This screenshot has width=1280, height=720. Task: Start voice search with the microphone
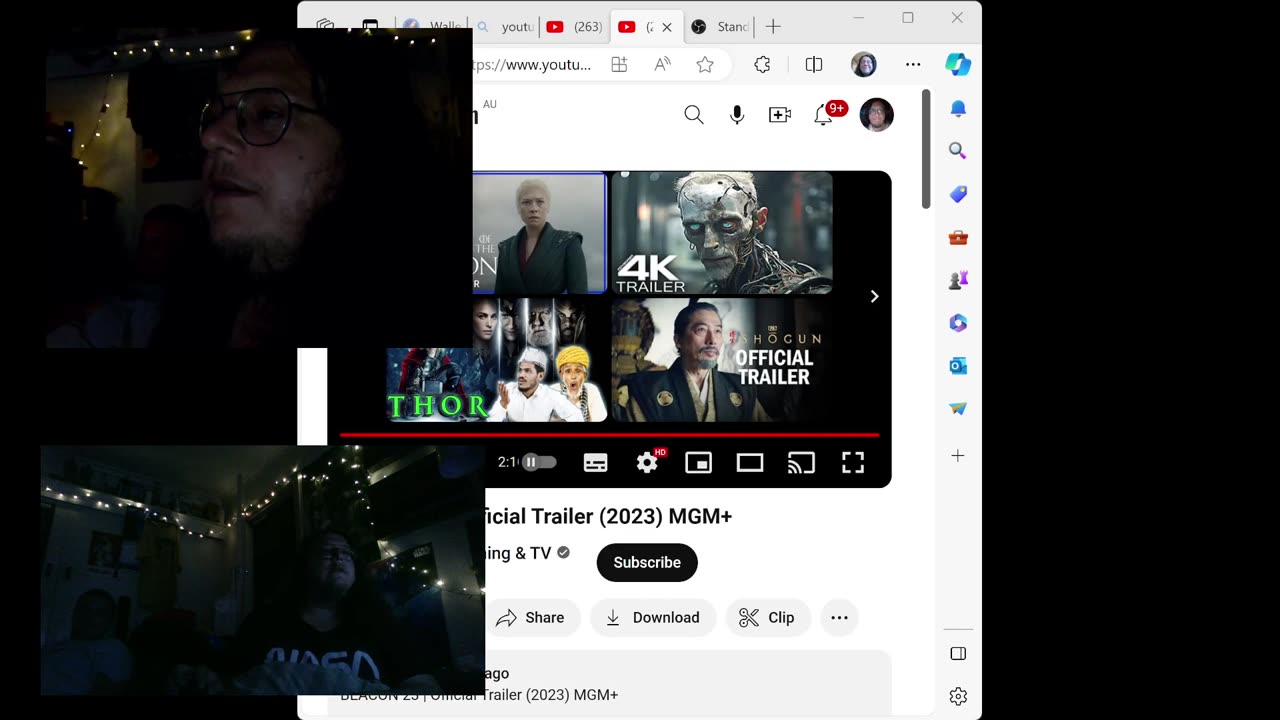click(x=737, y=115)
